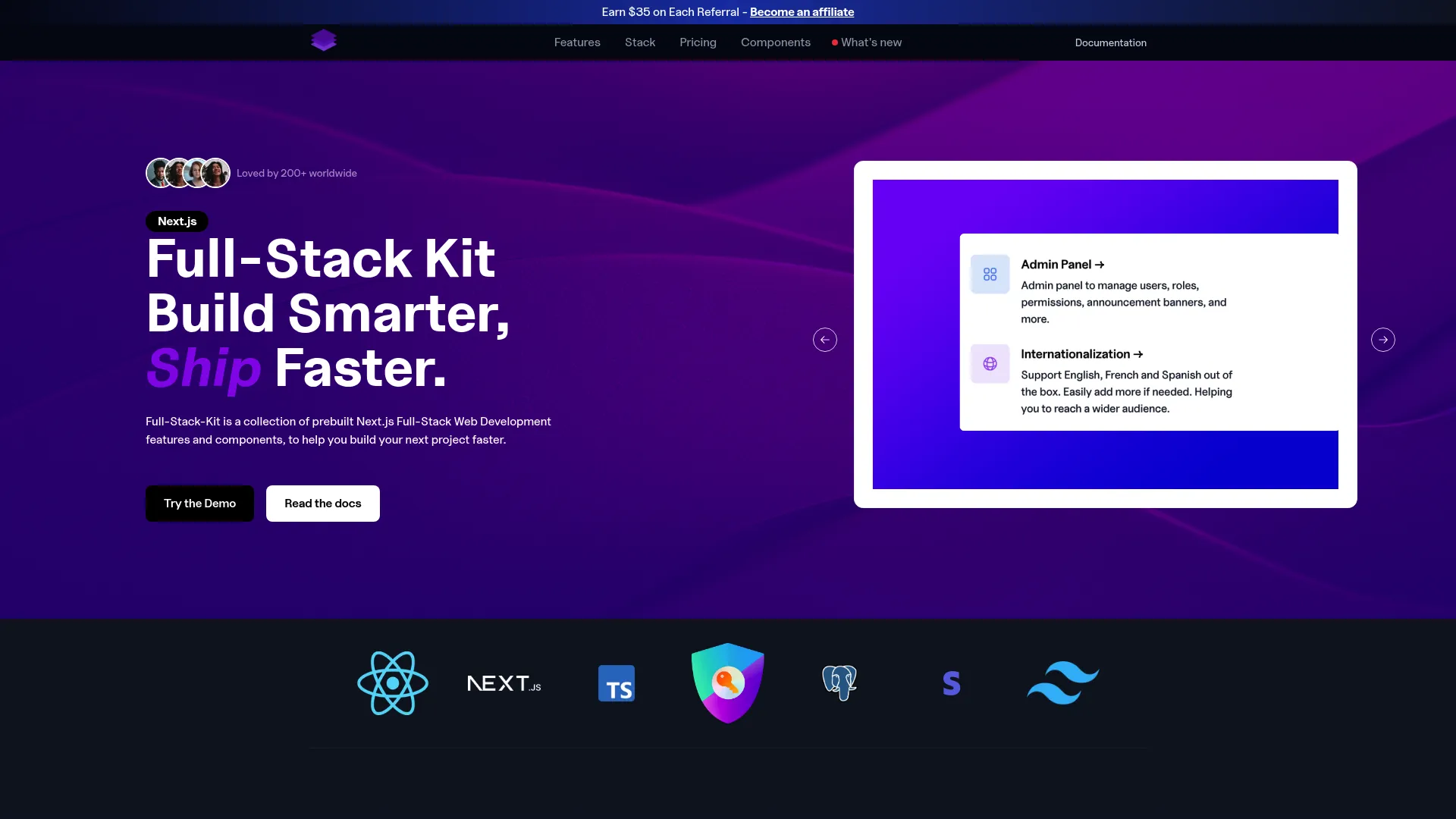
Task: Click the site logo in the navbar
Action: coord(324,39)
